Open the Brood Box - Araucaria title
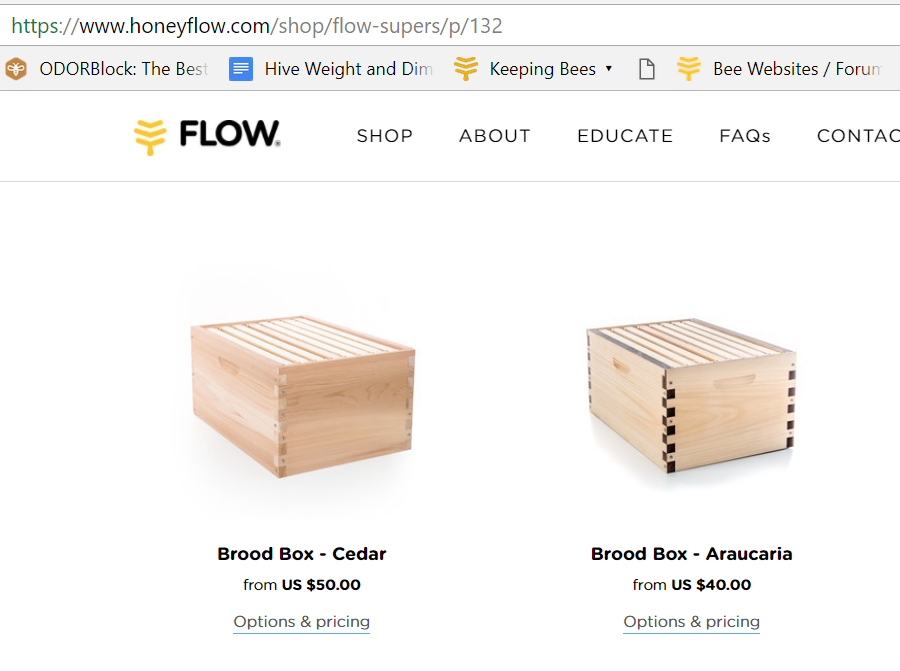The width and height of the screenshot is (900, 671). pos(692,554)
